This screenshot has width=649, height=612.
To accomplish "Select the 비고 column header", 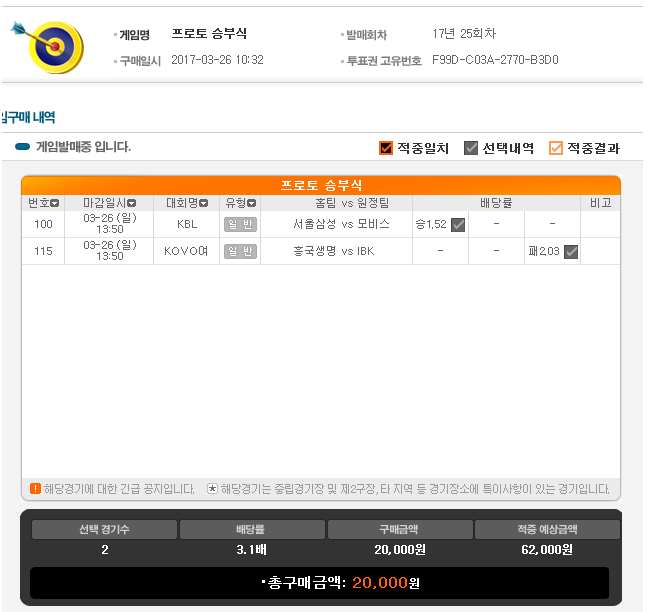I will coord(601,203).
